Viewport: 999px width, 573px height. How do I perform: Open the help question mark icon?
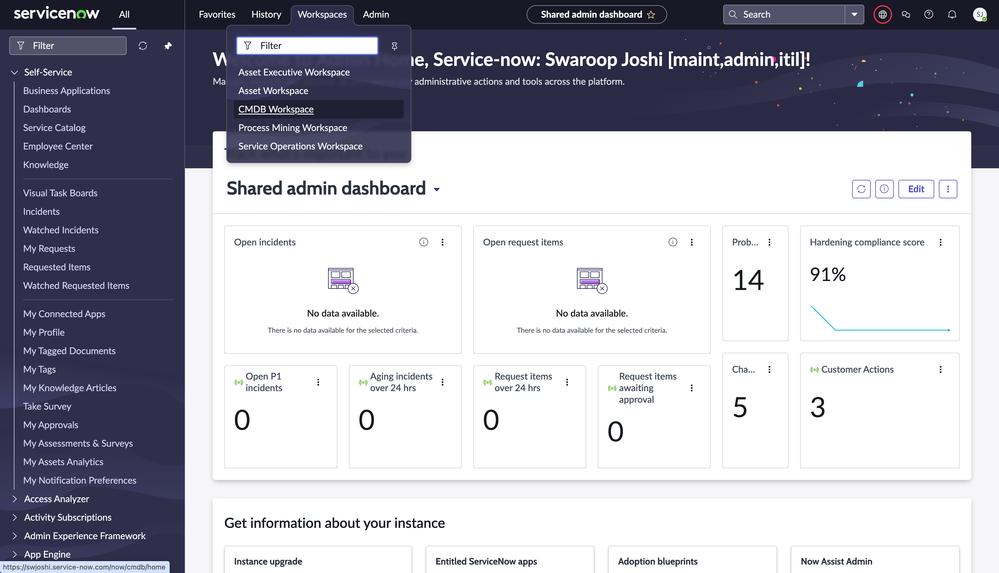click(x=929, y=14)
